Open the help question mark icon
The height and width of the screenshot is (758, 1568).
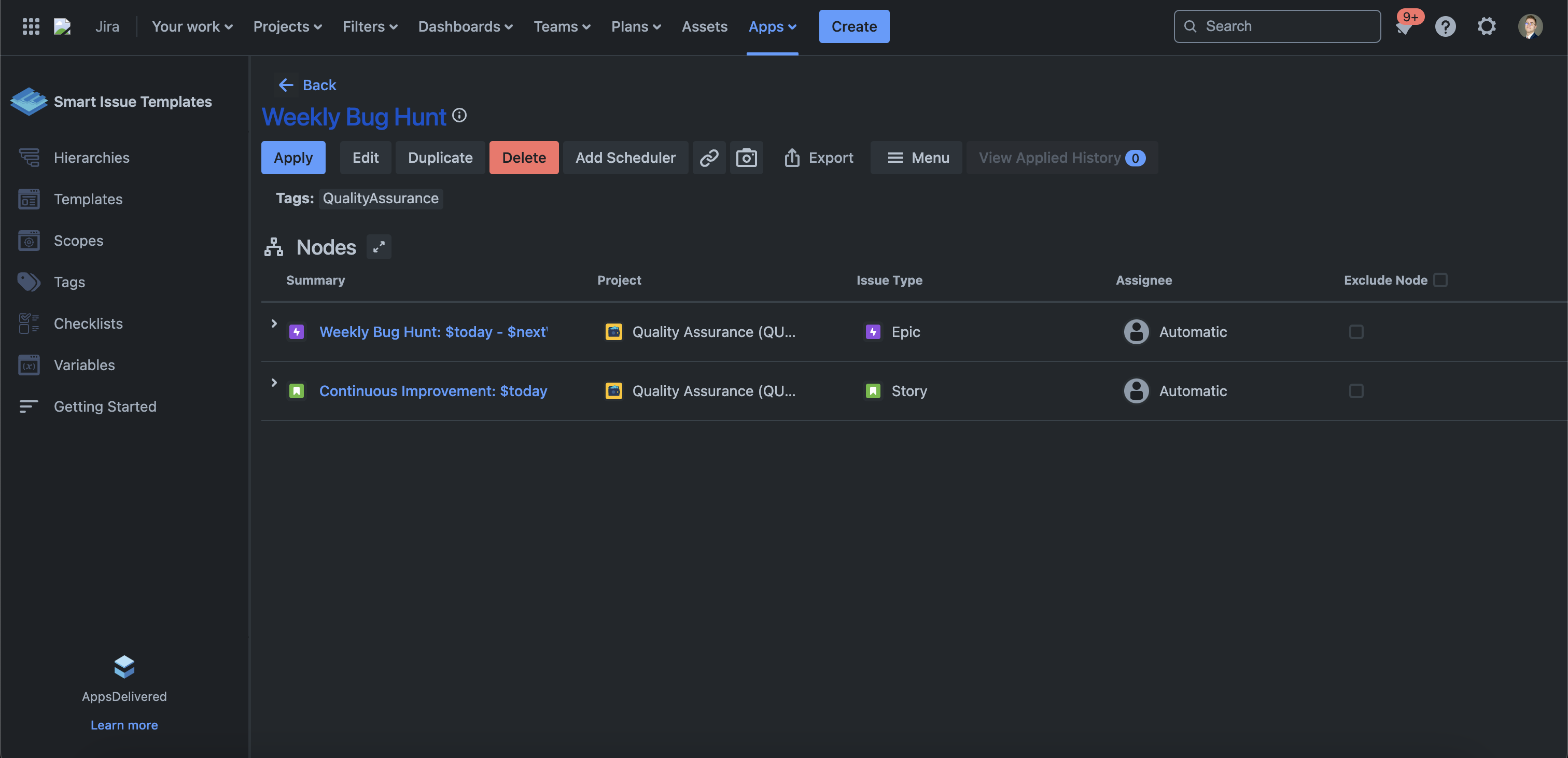(1445, 26)
